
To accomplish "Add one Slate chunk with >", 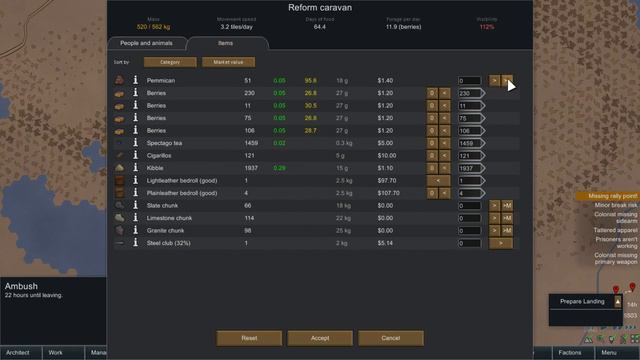I will pos(494,206).
